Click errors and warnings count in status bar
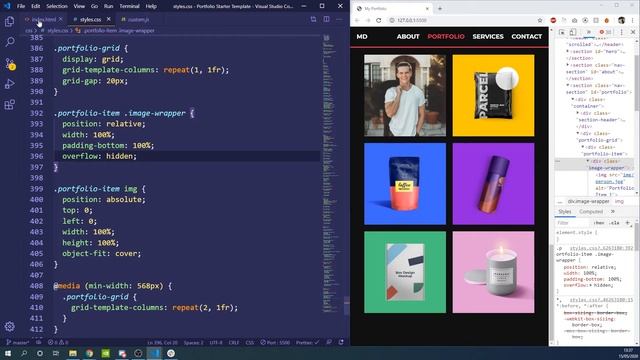The height and width of the screenshot is (360, 640). tap(58, 342)
